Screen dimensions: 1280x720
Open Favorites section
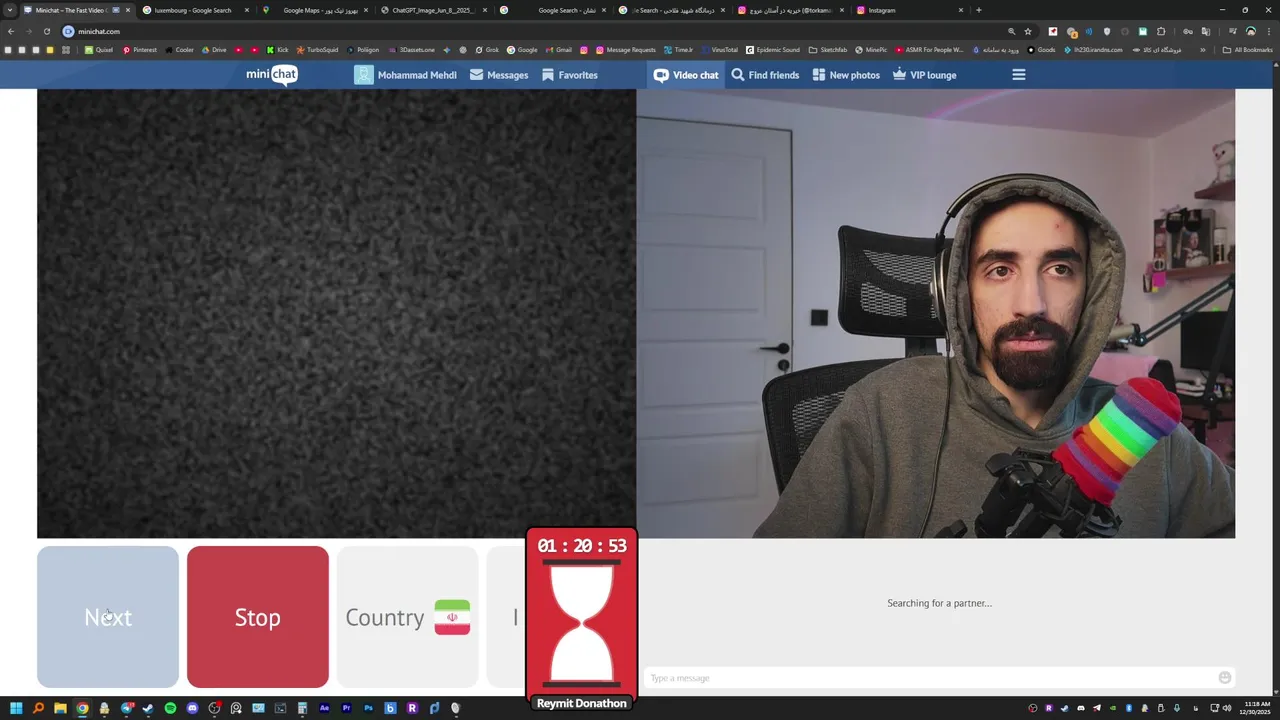(569, 75)
